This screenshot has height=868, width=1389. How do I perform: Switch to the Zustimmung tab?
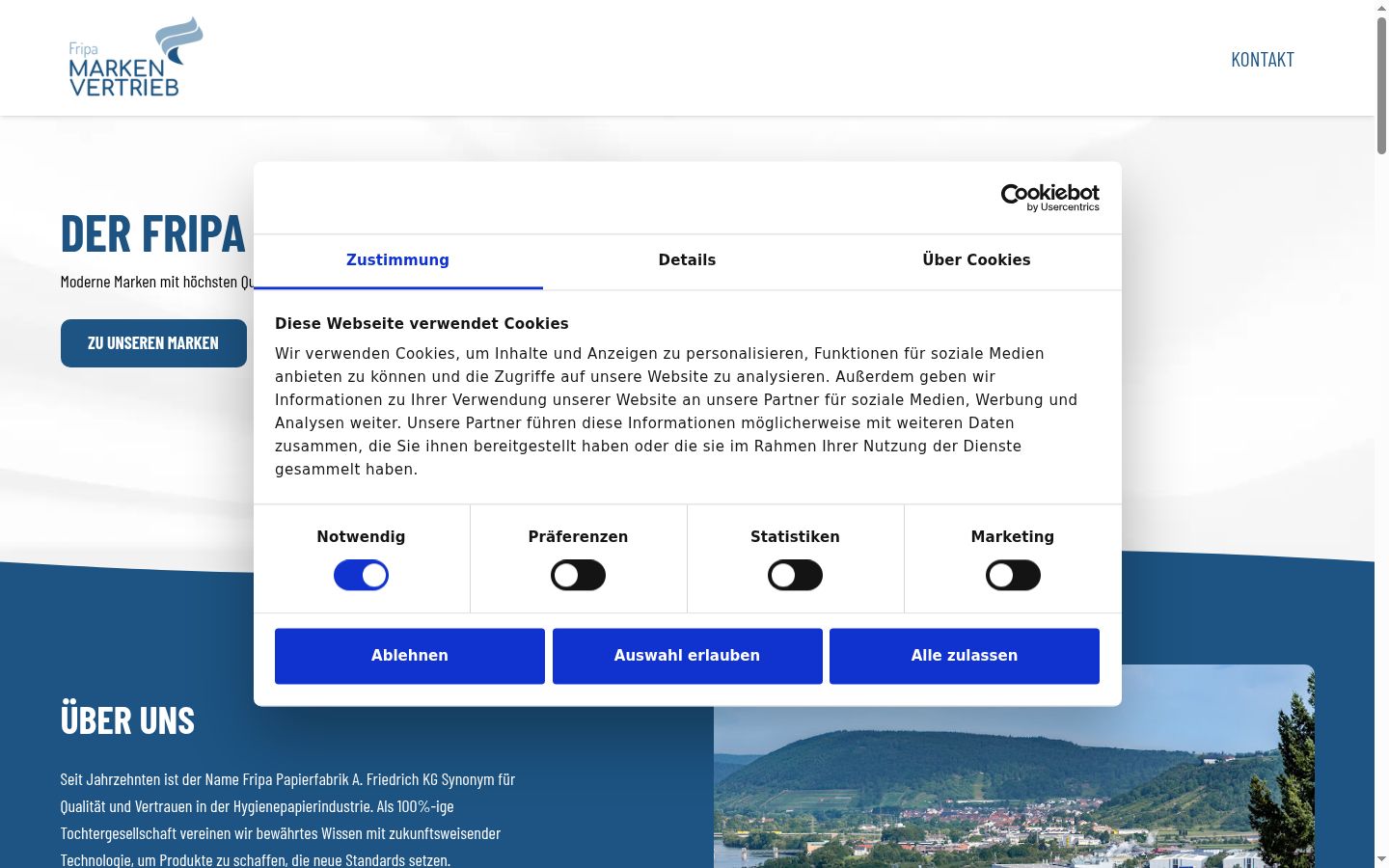[397, 260]
